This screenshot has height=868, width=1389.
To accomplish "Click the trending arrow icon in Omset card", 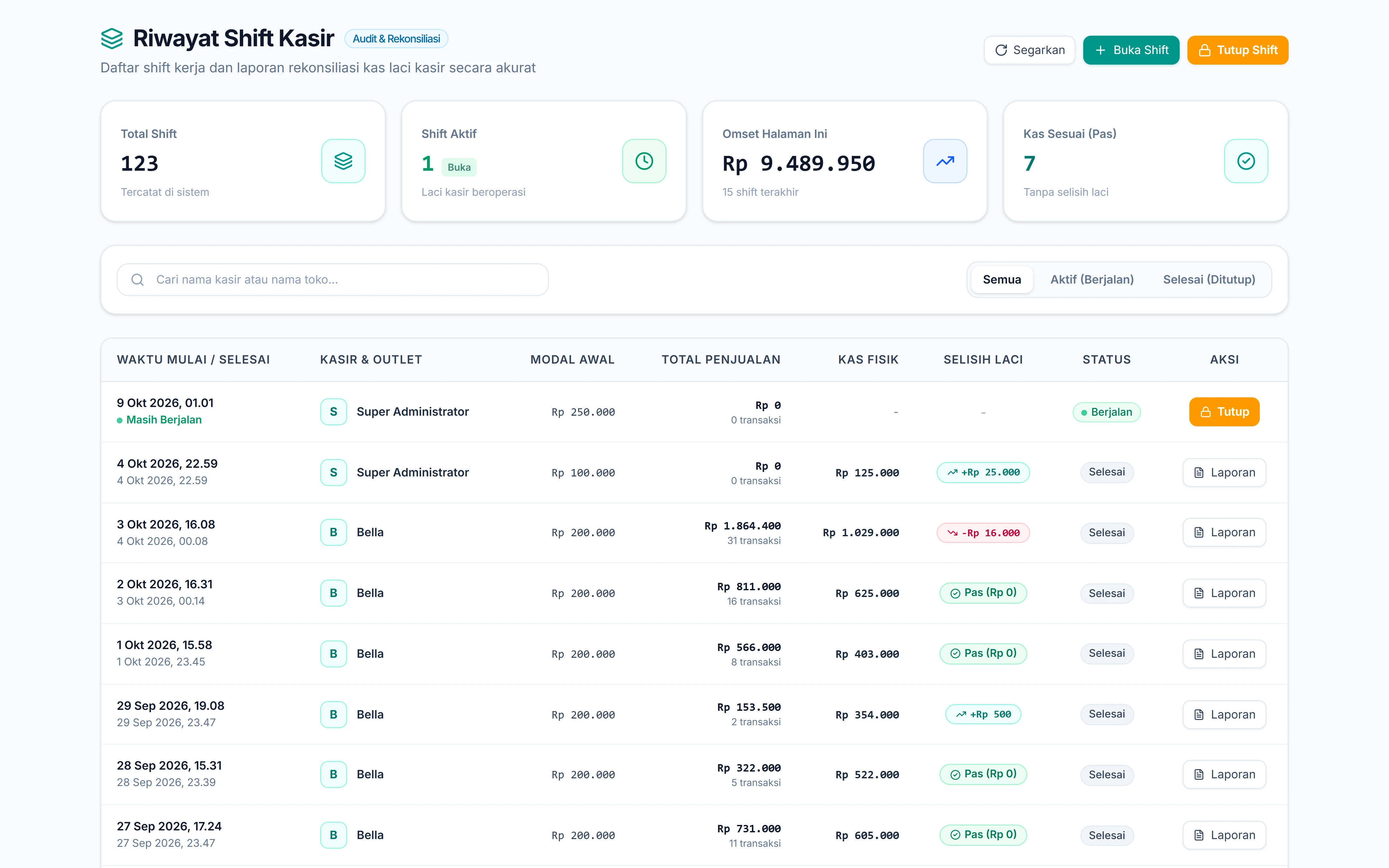I will [x=945, y=161].
